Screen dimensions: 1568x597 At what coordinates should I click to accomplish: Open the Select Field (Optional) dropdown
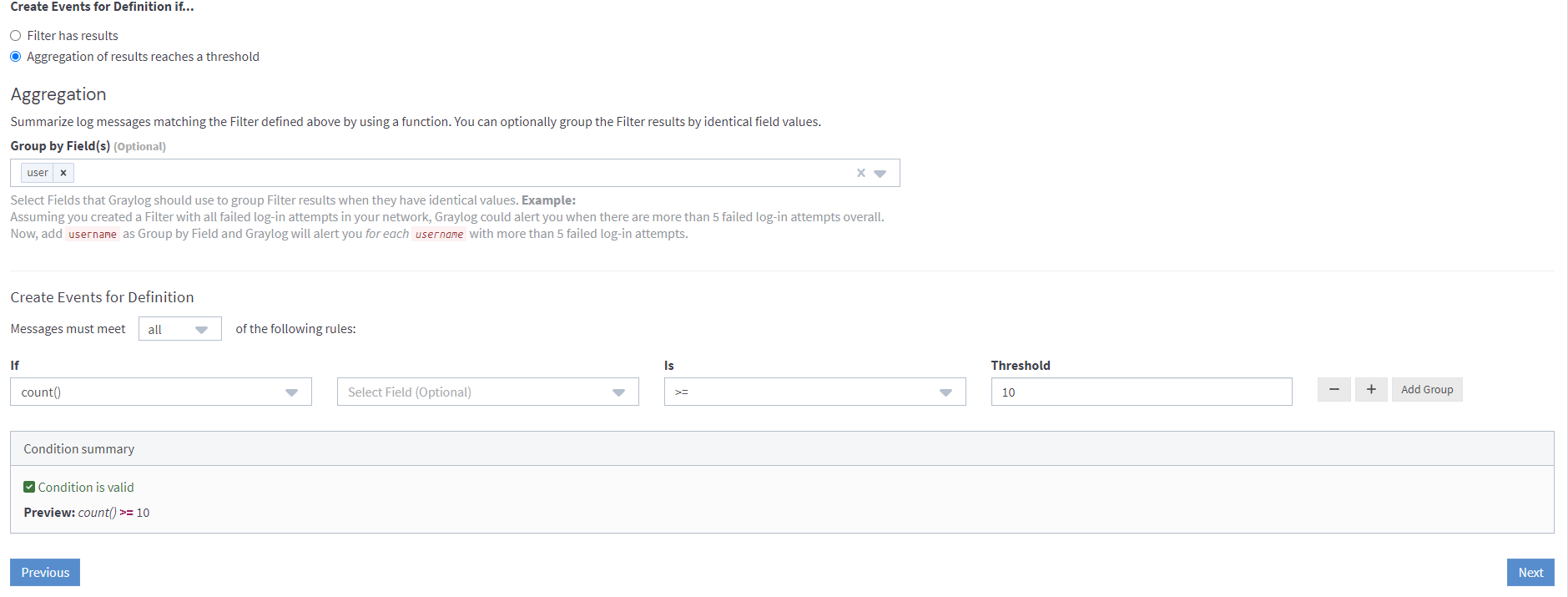(x=487, y=392)
